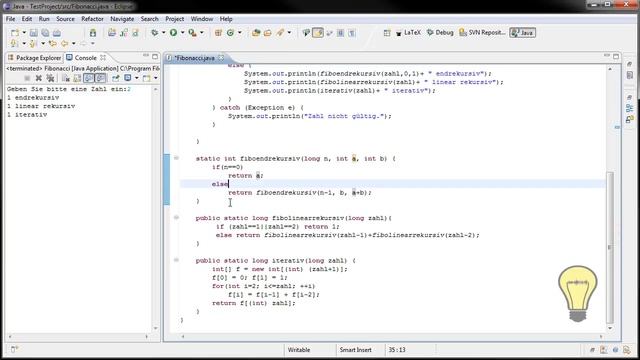Click 'Smart Insert' in the status bar
Image resolution: width=640 pixels, height=360 pixels.
click(356, 350)
